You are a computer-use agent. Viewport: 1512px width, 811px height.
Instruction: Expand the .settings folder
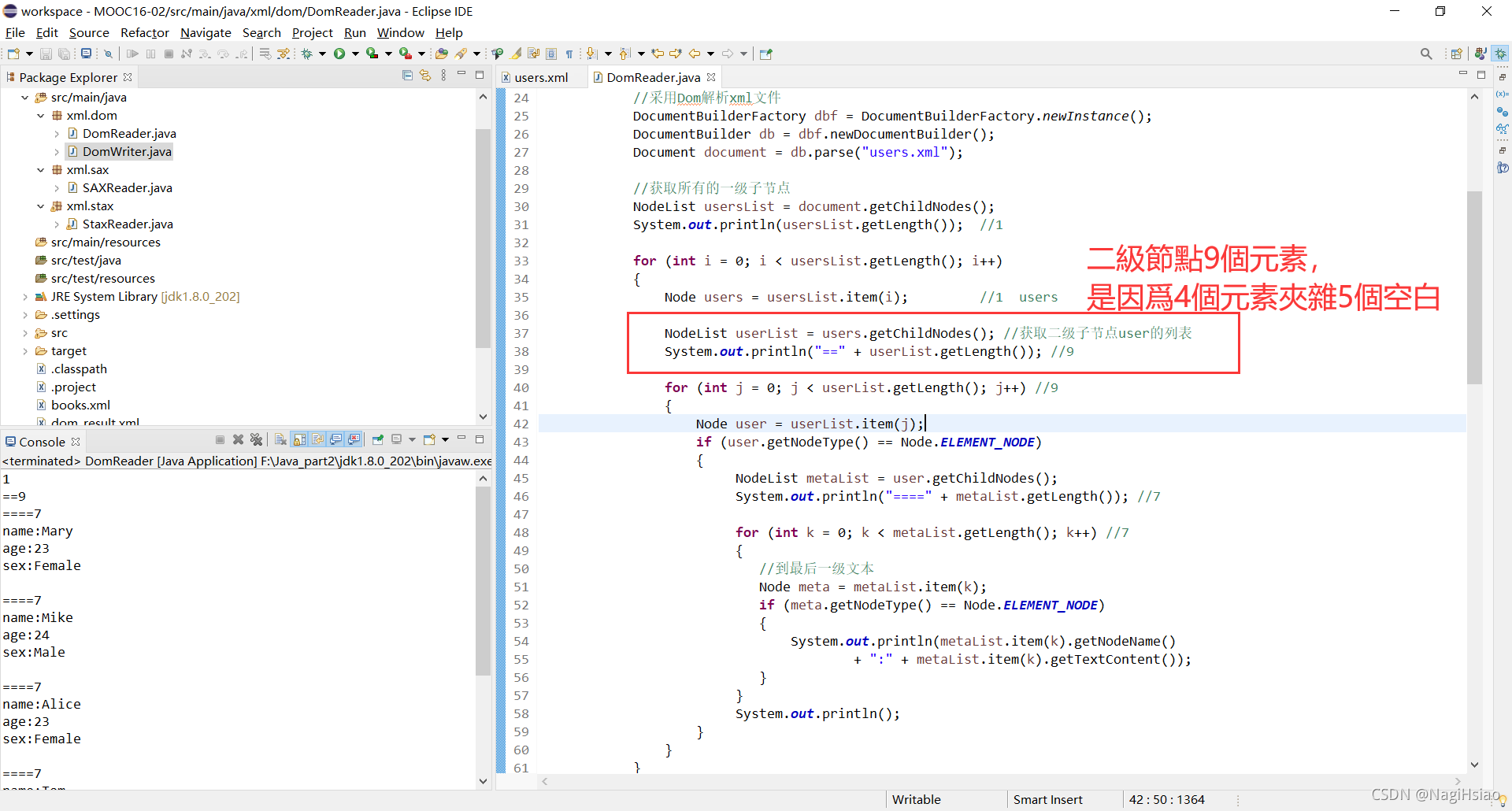click(24, 315)
